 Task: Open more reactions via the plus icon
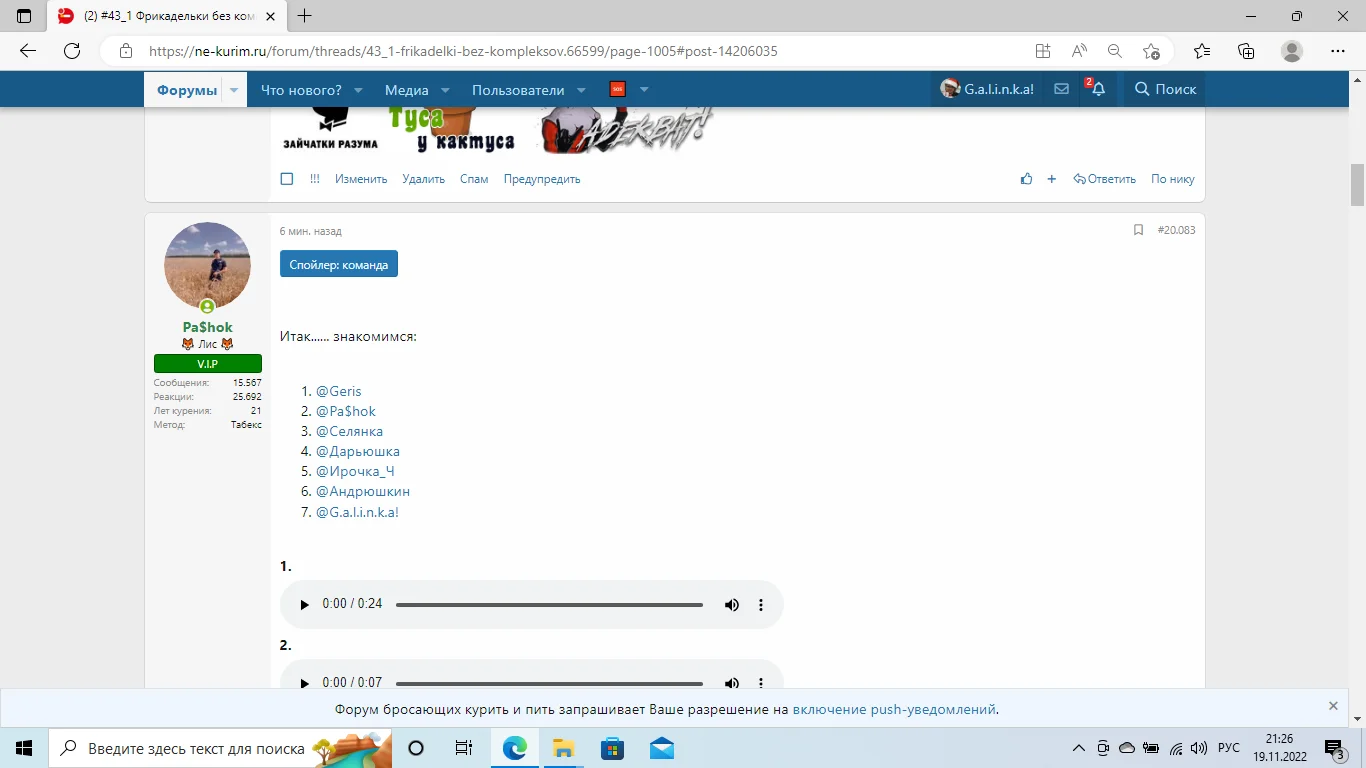click(x=1051, y=178)
